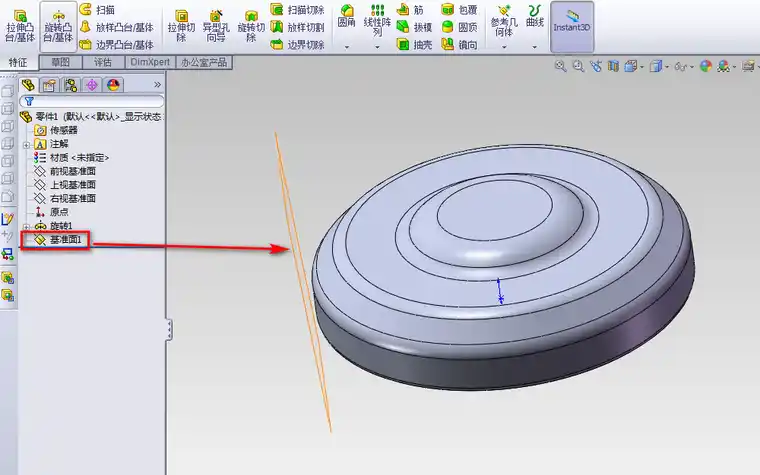760x475 pixels.
Task: Choose the 圆顶 dome tool
Action: (x=459, y=27)
